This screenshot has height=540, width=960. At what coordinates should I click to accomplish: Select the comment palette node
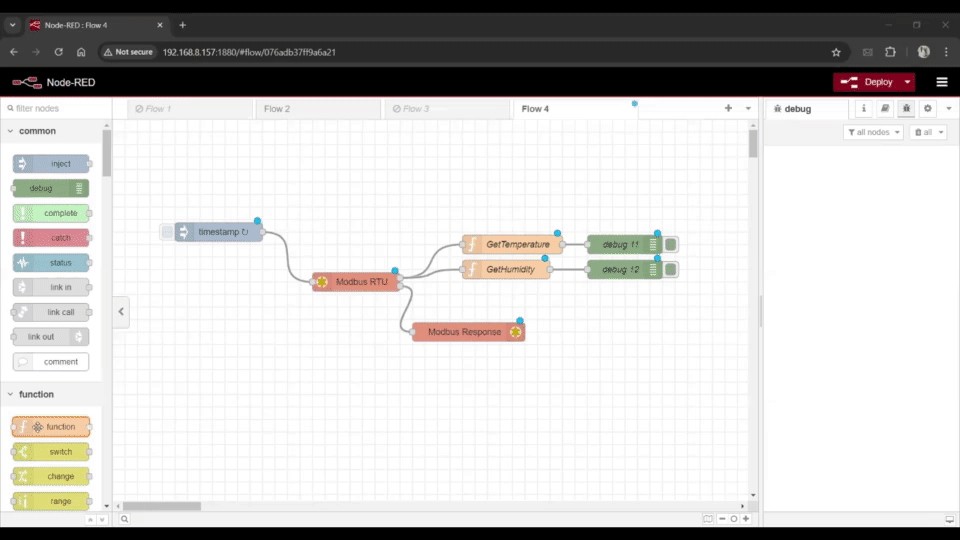pyautogui.click(x=51, y=362)
